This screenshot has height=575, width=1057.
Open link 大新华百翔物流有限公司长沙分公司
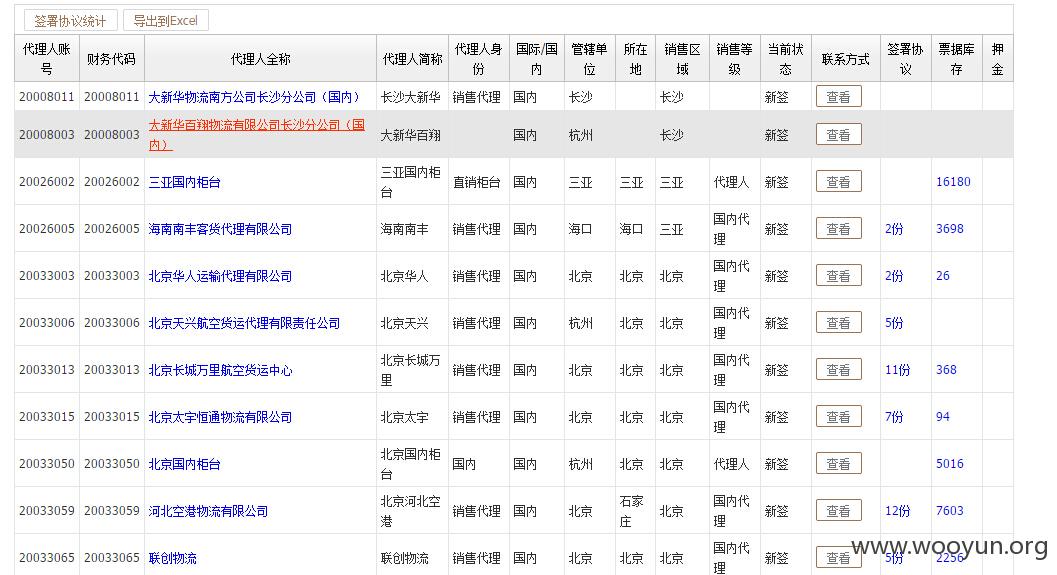[257, 134]
